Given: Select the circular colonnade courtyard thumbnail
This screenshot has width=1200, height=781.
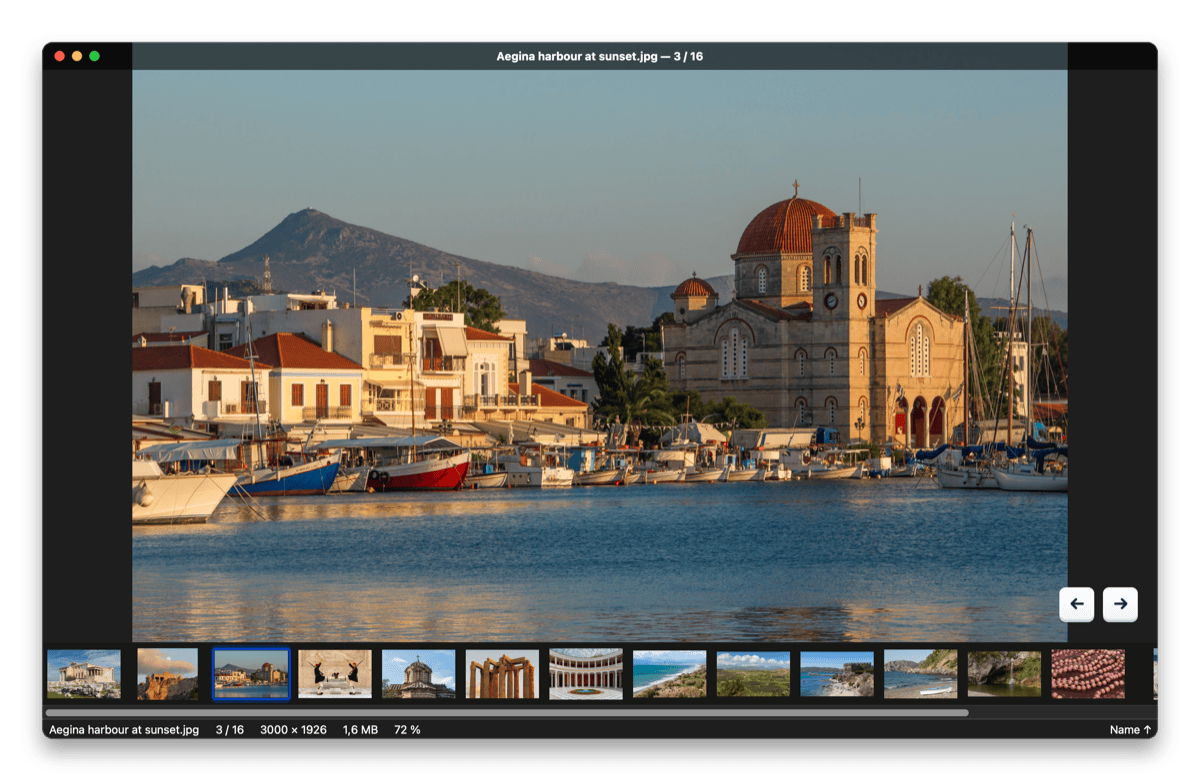Looking at the screenshot, I should point(586,674).
